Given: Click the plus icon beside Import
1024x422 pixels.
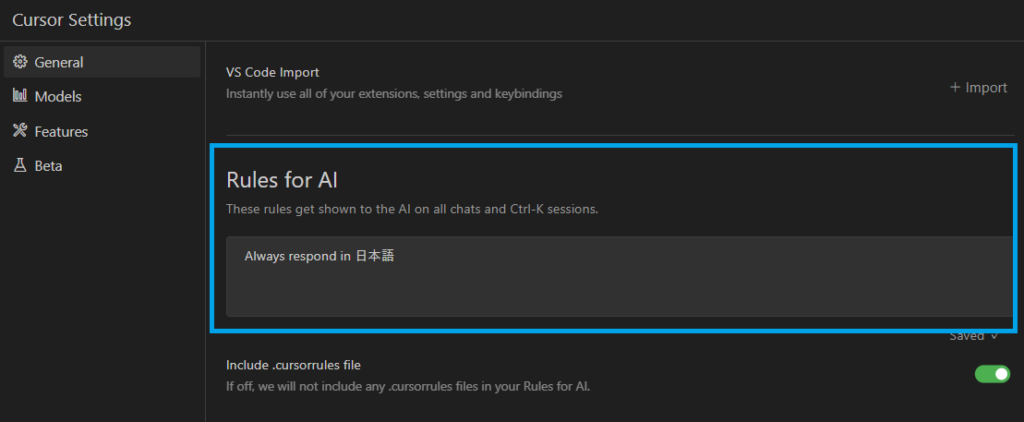Looking at the screenshot, I should point(955,88).
